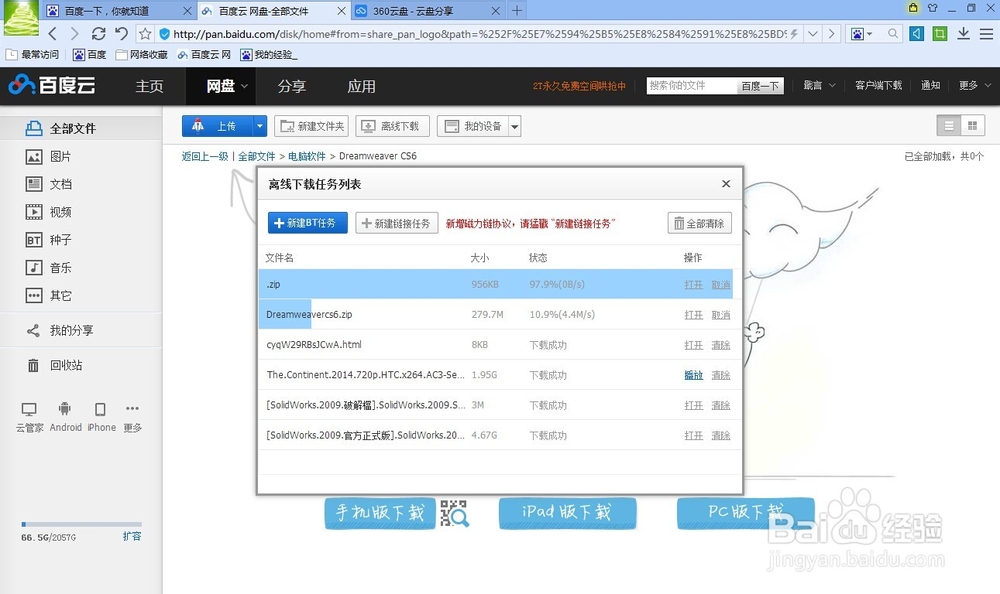Click the browser URL address field
The width and height of the screenshot is (1000, 594).
[478, 34]
